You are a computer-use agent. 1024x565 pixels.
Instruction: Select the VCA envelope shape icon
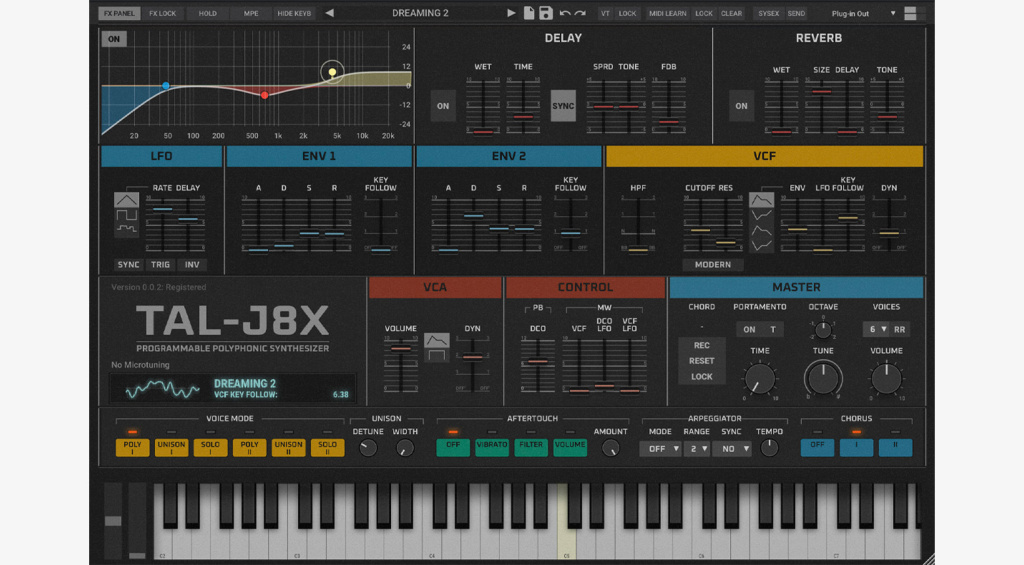[436, 340]
